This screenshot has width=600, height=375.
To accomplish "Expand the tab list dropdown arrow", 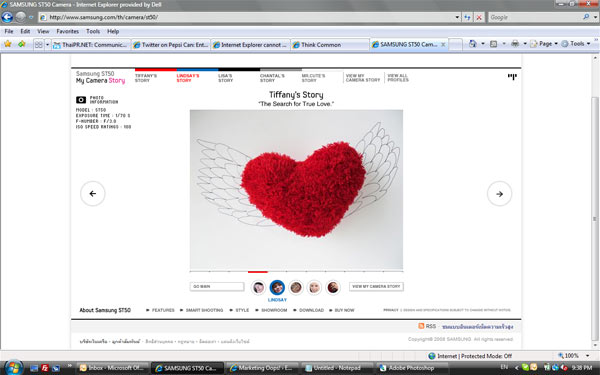I will (47, 45).
